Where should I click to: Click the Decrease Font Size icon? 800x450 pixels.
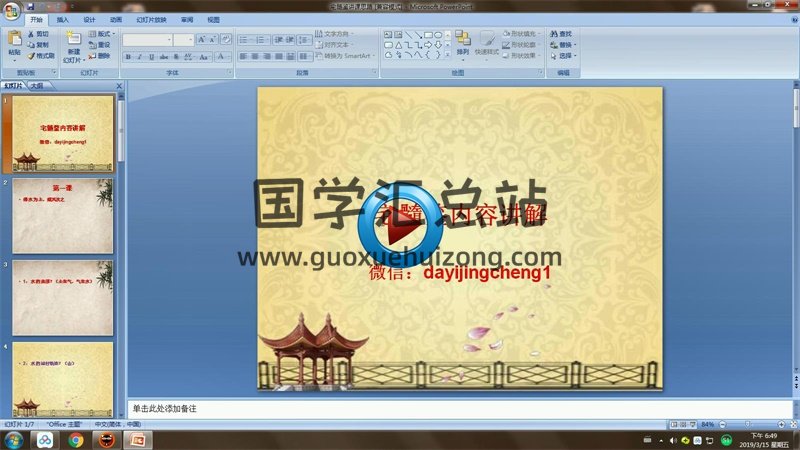coord(213,39)
